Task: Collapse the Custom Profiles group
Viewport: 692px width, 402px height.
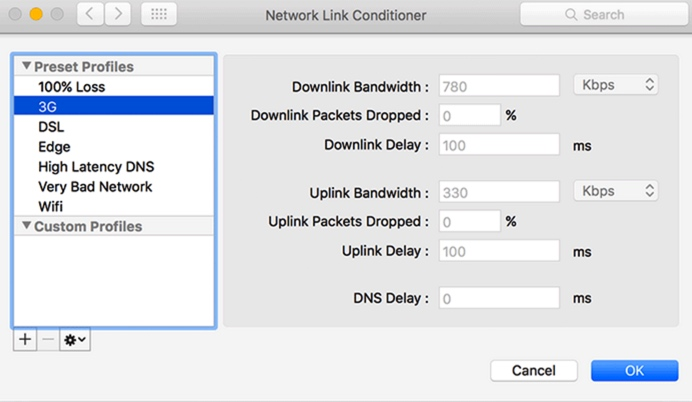Action: (x=26, y=226)
